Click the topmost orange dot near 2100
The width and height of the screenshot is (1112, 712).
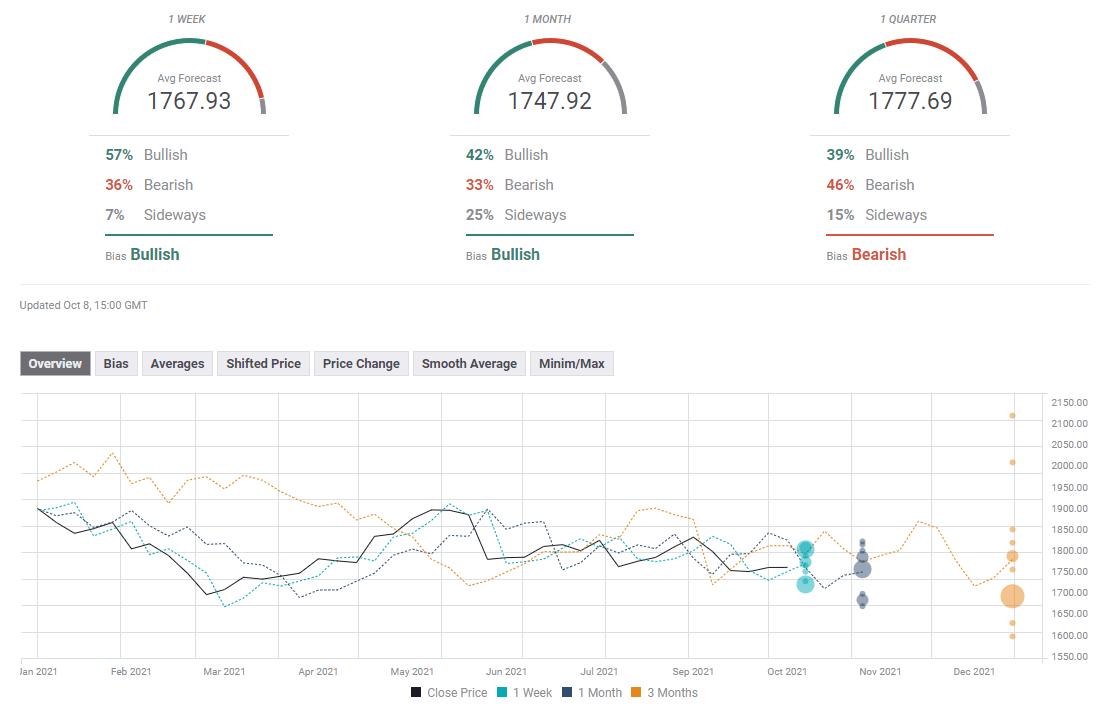click(1012, 416)
